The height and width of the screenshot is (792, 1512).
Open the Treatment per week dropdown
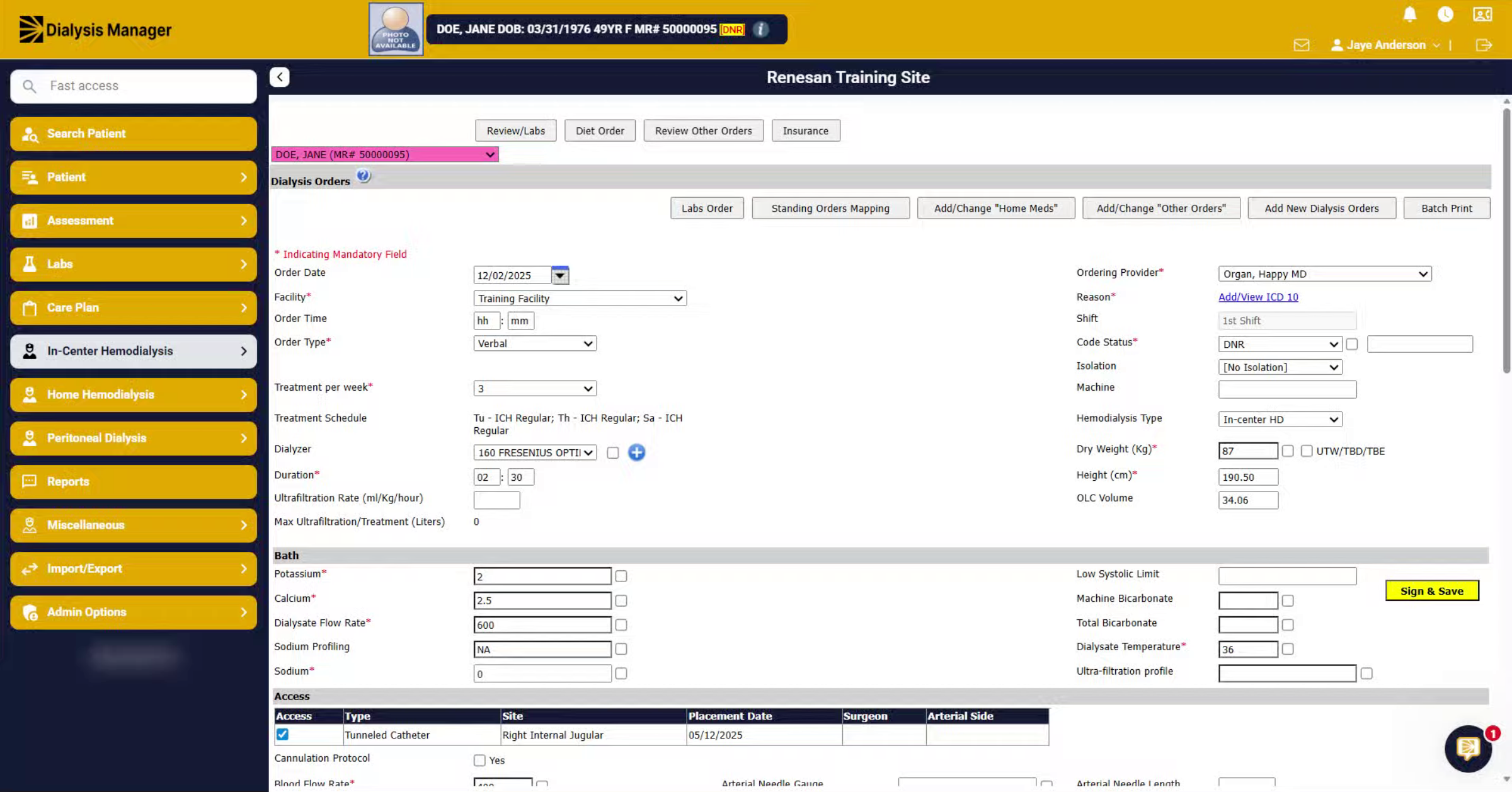coord(535,388)
